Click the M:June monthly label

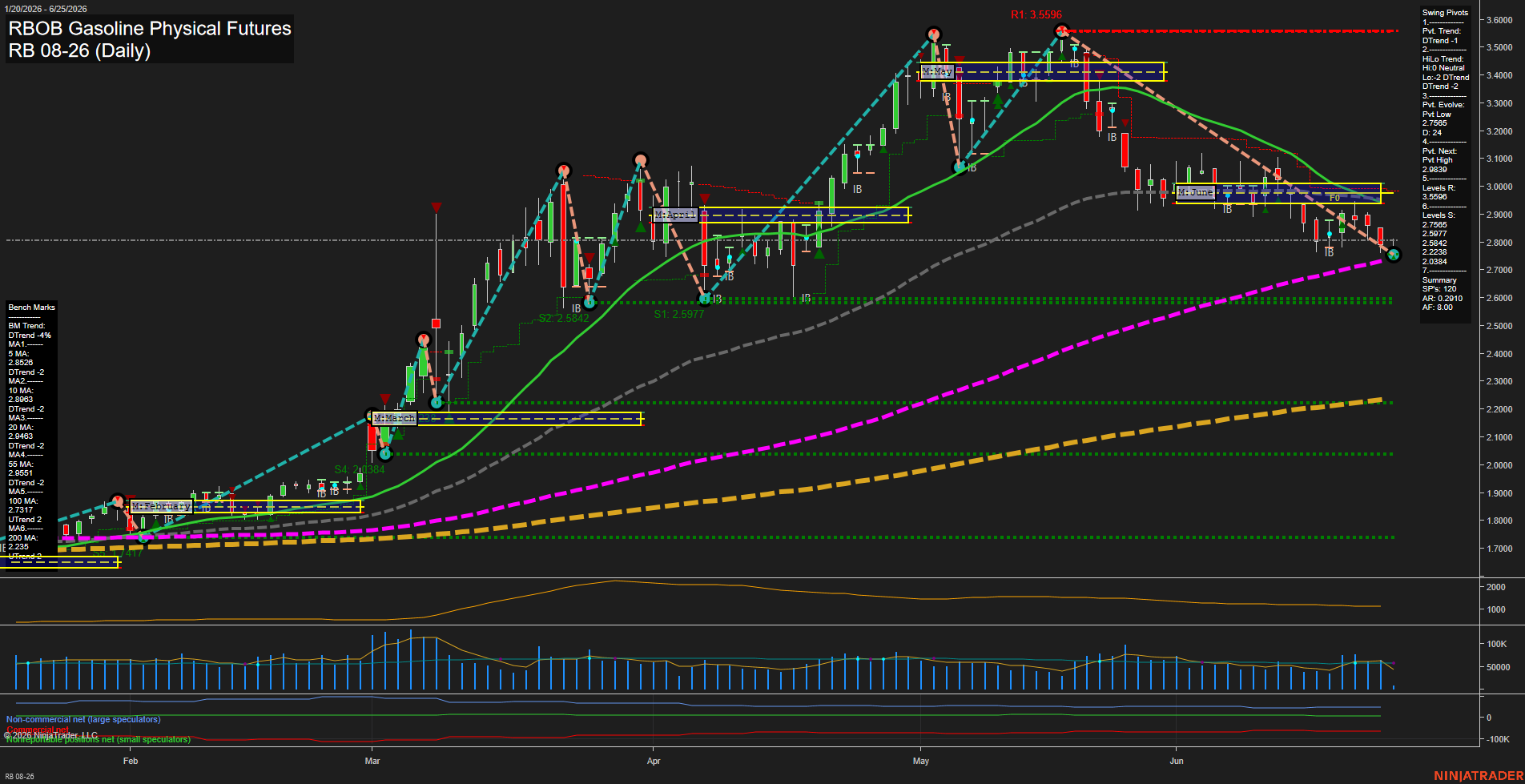[x=1195, y=192]
